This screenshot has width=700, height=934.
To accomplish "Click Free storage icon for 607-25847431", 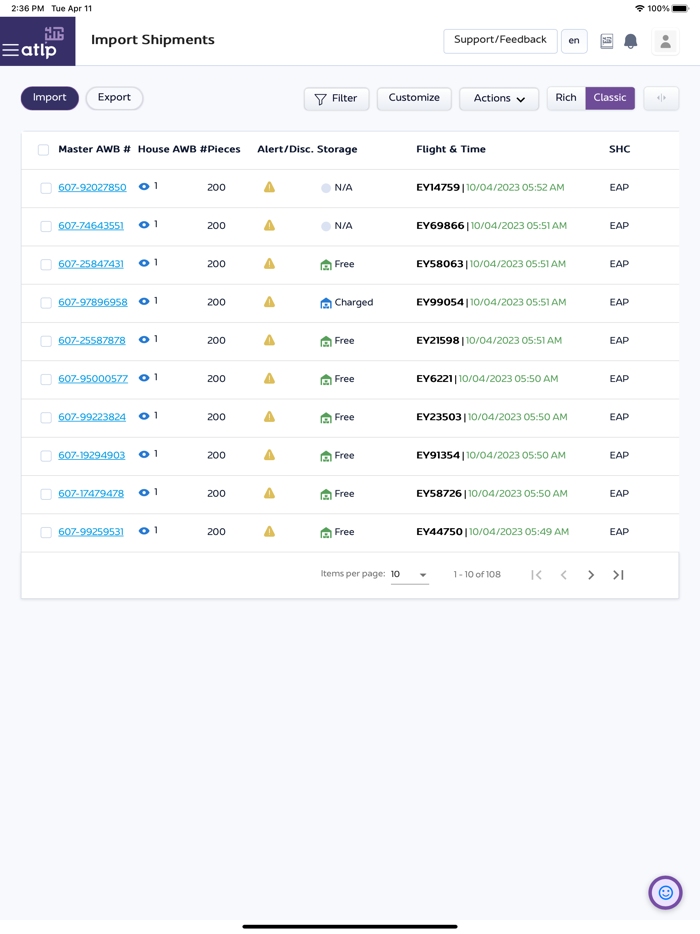I will click(326, 265).
